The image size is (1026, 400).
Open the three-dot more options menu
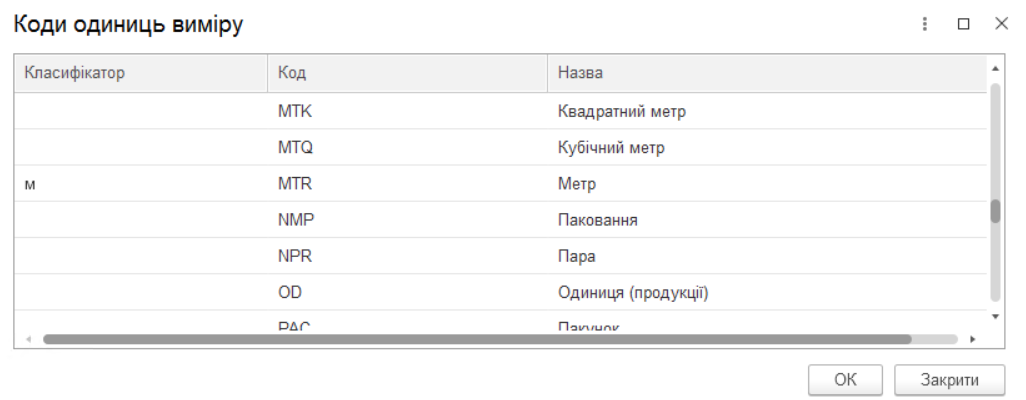(925, 24)
